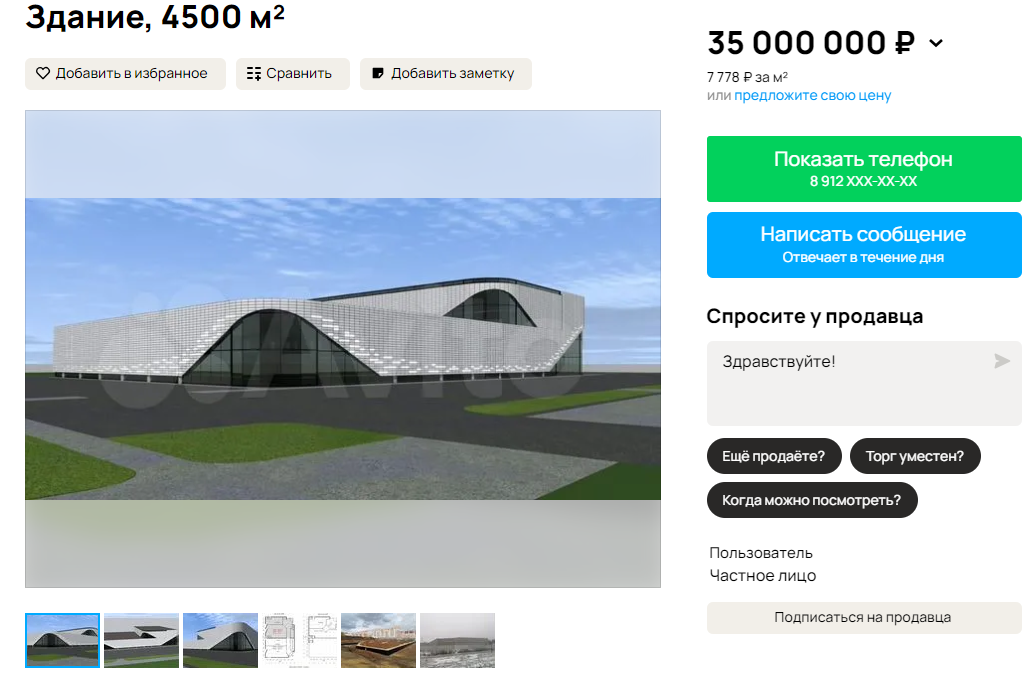Focus the Здравствуйте! message input field
The image size is (1028, 690).
point(863,383)
